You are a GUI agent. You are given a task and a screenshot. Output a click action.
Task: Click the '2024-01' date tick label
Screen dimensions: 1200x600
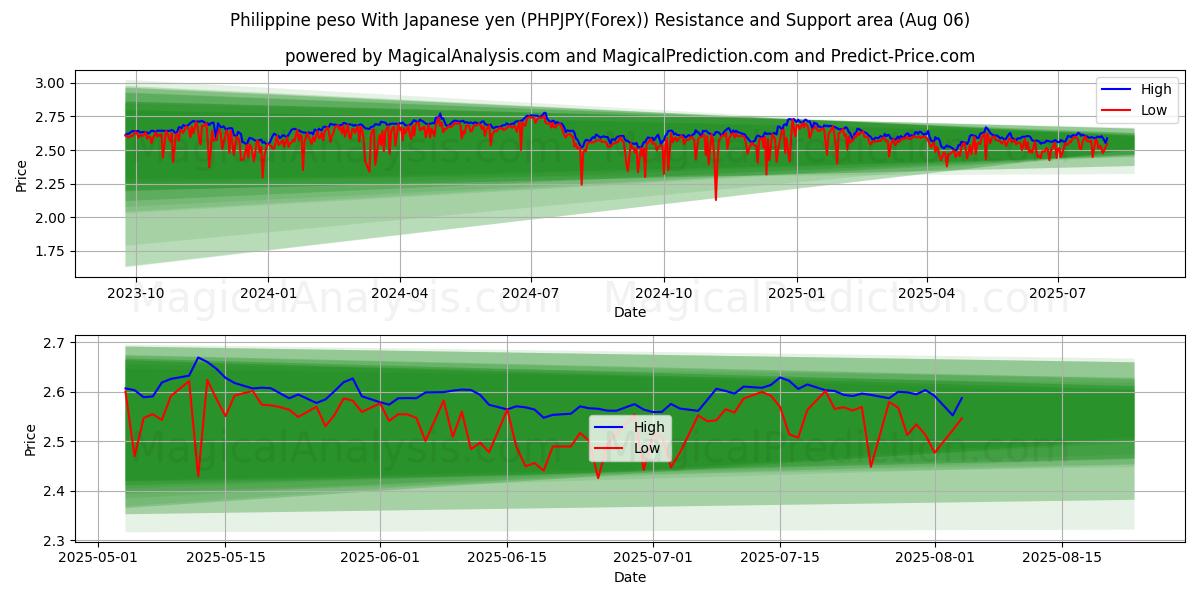[x=268, y=293]
